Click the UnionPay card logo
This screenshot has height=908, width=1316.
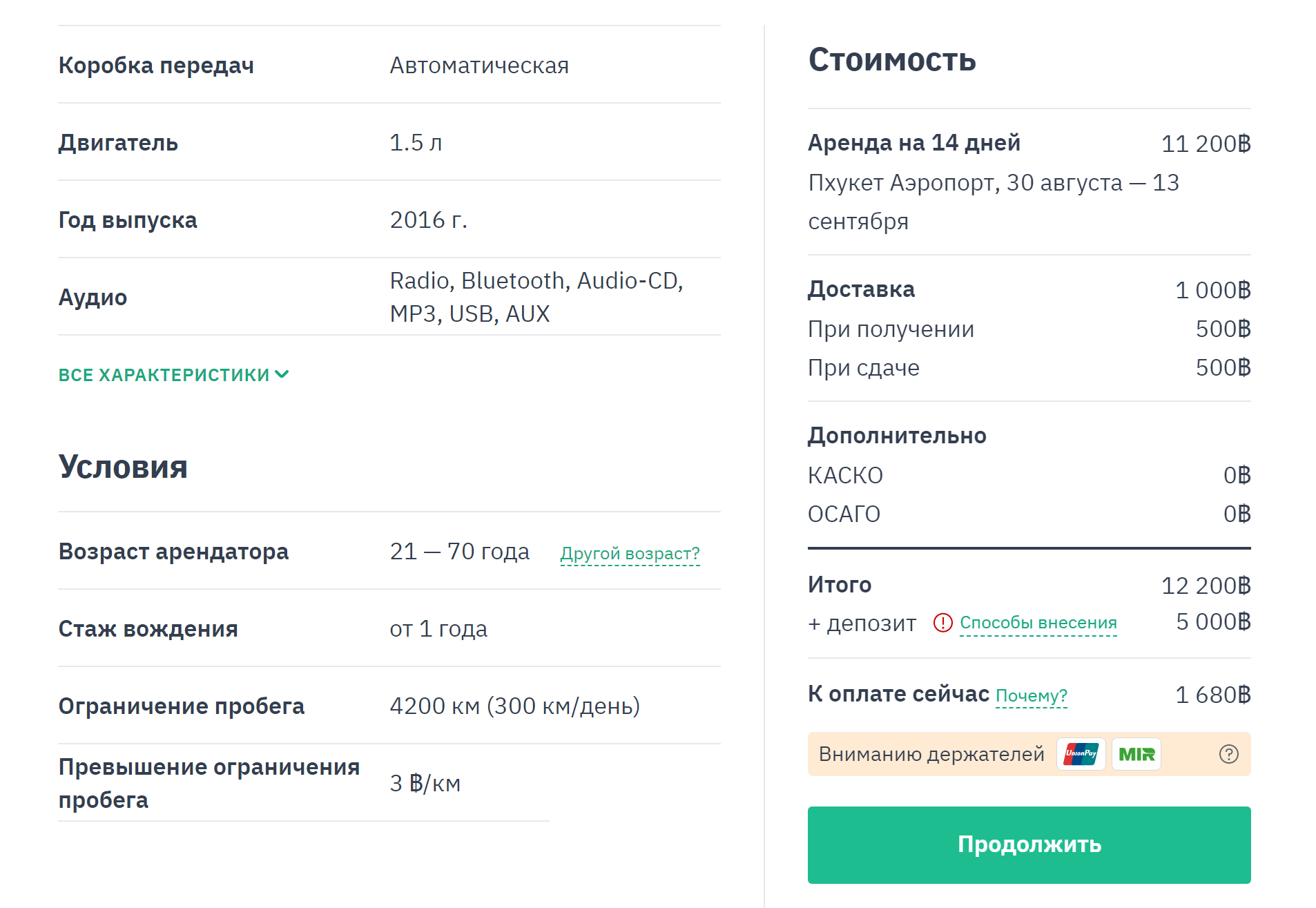[x=1081, y=754]
